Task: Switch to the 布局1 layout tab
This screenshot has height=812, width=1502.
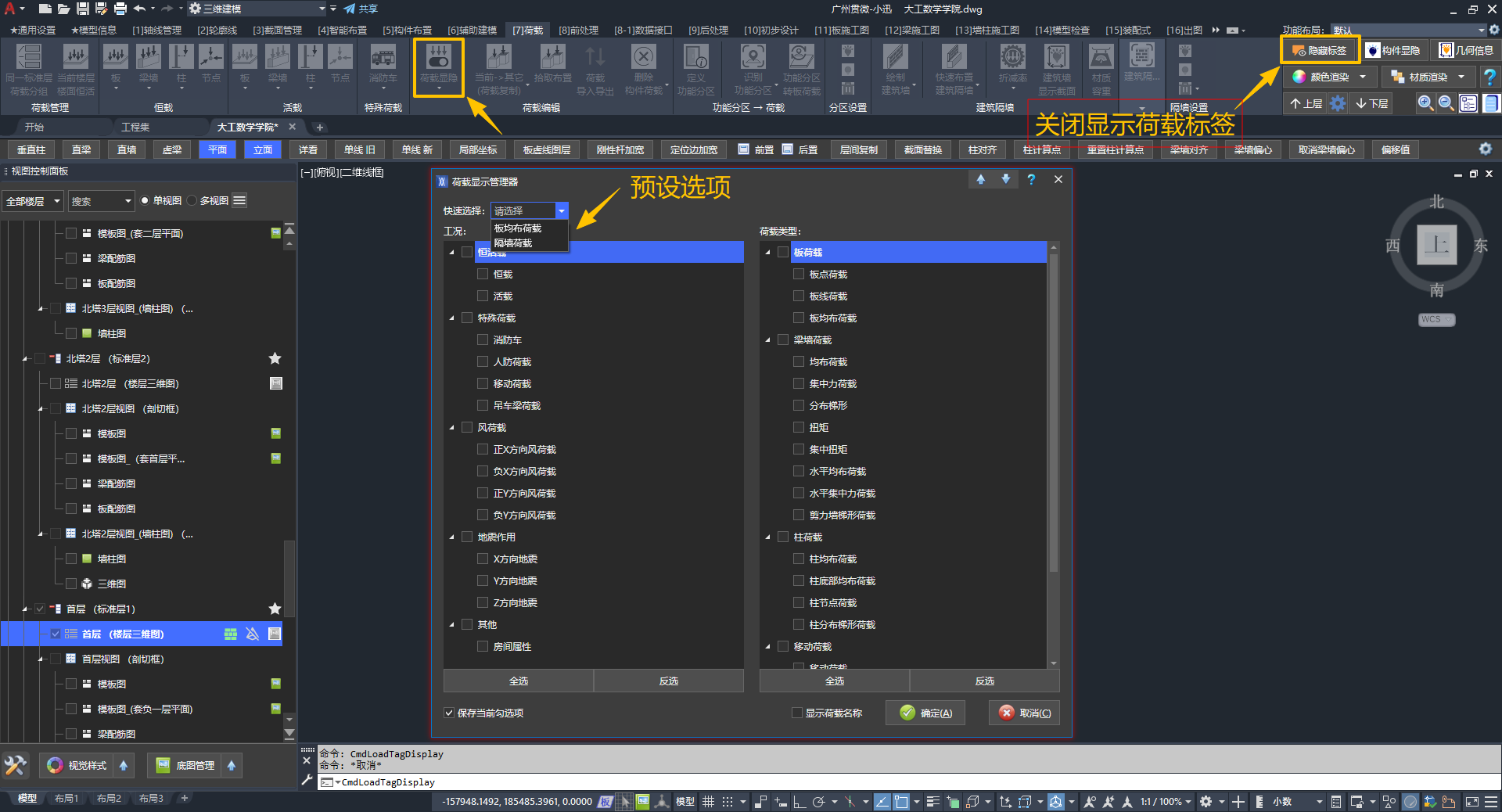Action: pyautogui.click(x=66, y=798)
